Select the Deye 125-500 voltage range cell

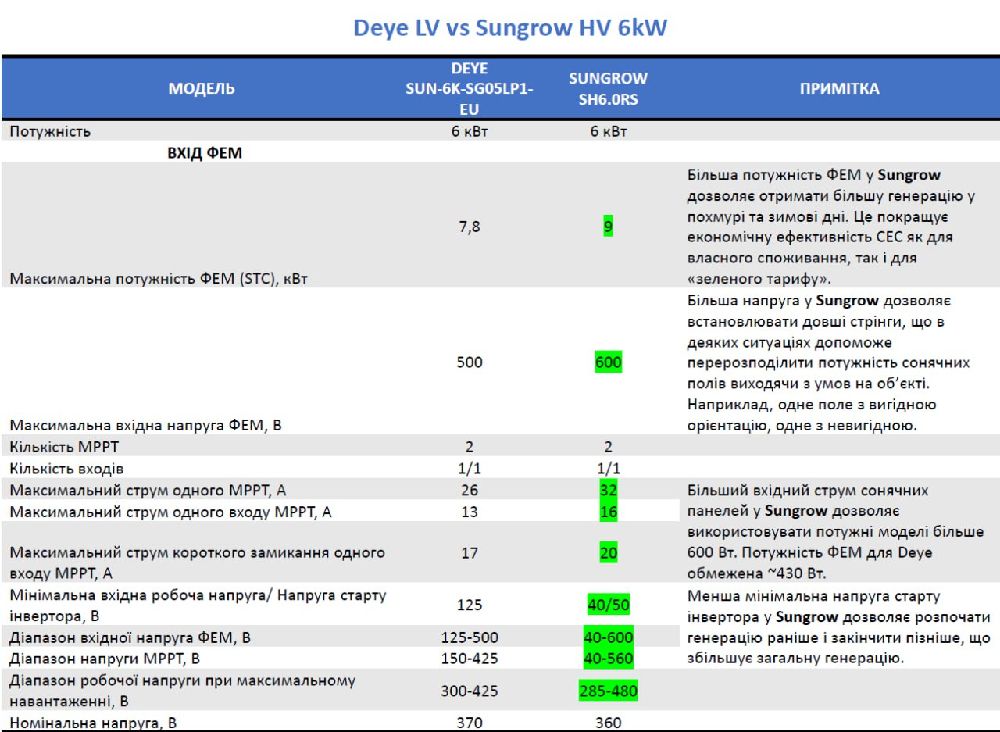tap(469, 637)
